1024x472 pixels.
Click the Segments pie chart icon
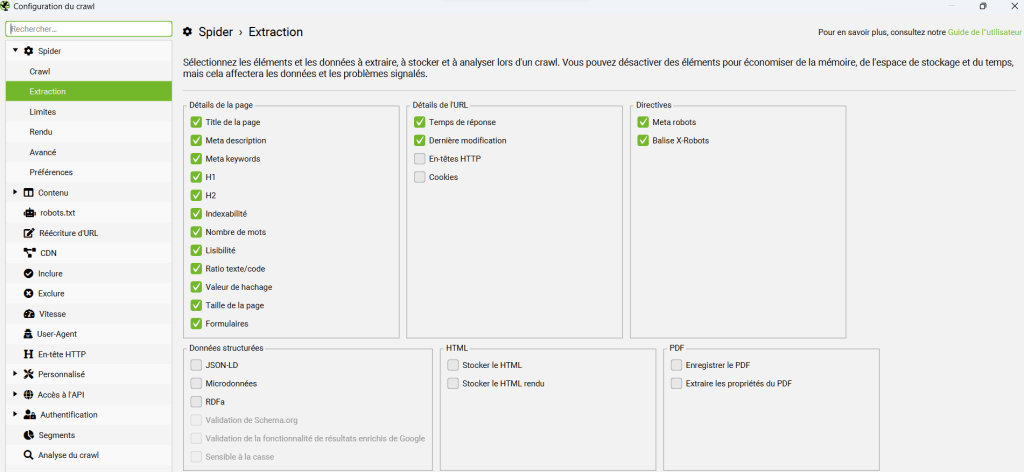[x=29, y=435]
